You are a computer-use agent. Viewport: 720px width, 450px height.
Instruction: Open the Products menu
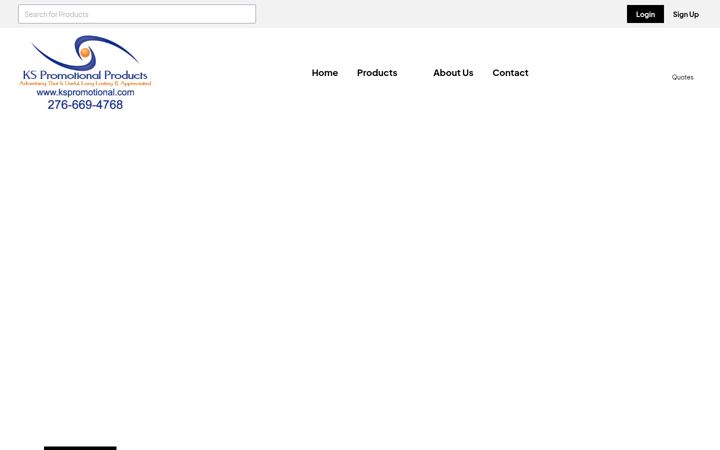pos(377,73)
